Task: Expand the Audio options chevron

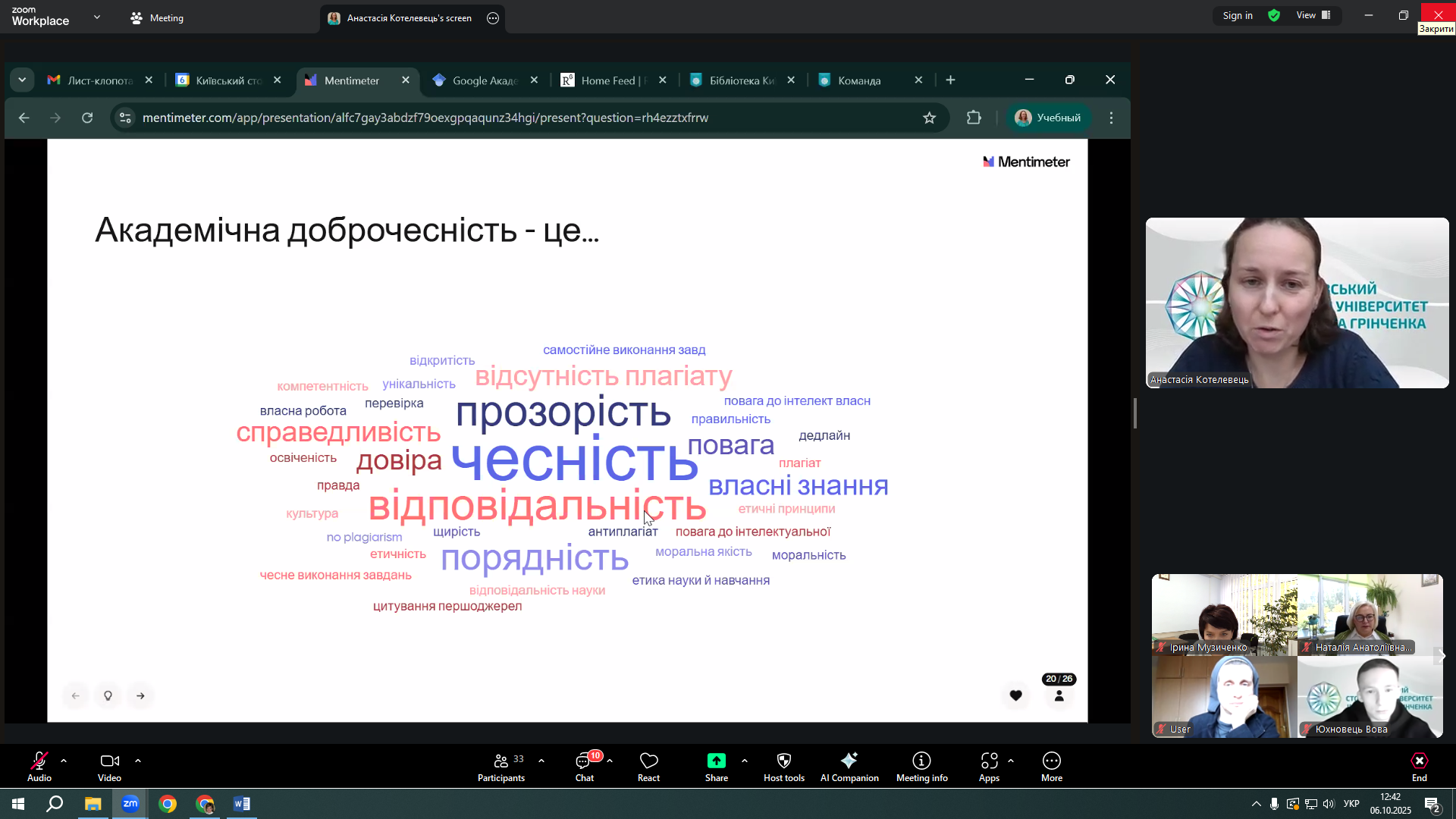Action: point(63,761)
